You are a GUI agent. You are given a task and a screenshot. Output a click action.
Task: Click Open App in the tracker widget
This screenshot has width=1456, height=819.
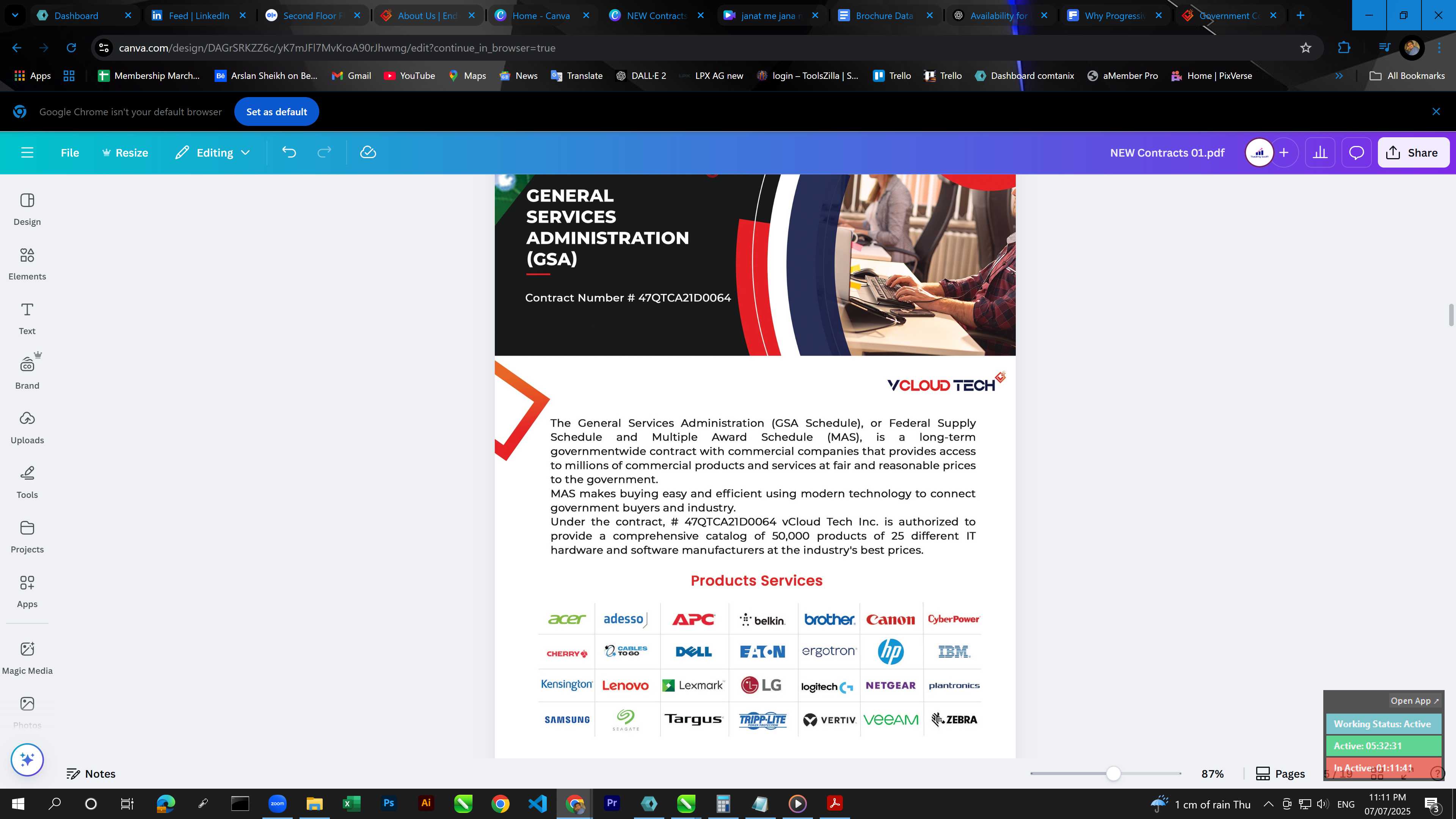(1415, 701)
